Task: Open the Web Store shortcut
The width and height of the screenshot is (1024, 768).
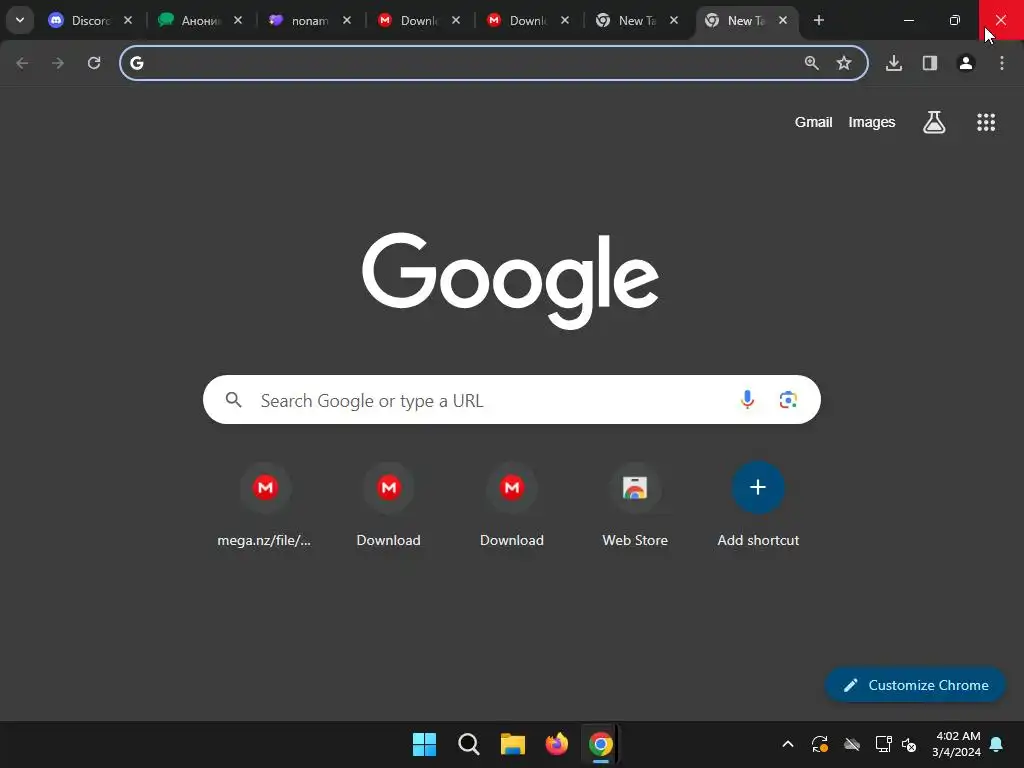Action: 635,504
